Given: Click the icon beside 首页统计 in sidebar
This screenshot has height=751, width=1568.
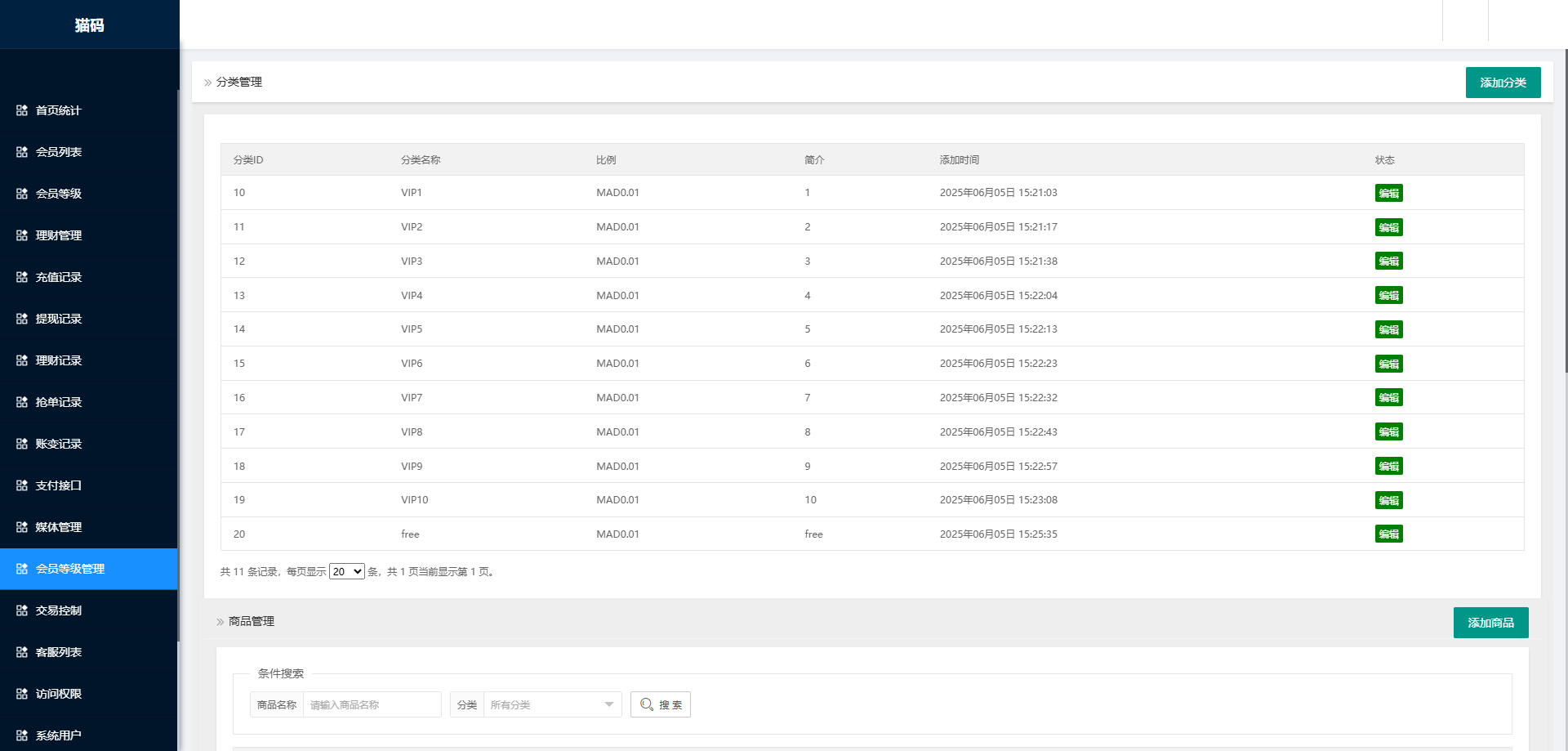Looking at the screenshot, I should (22, 110).
